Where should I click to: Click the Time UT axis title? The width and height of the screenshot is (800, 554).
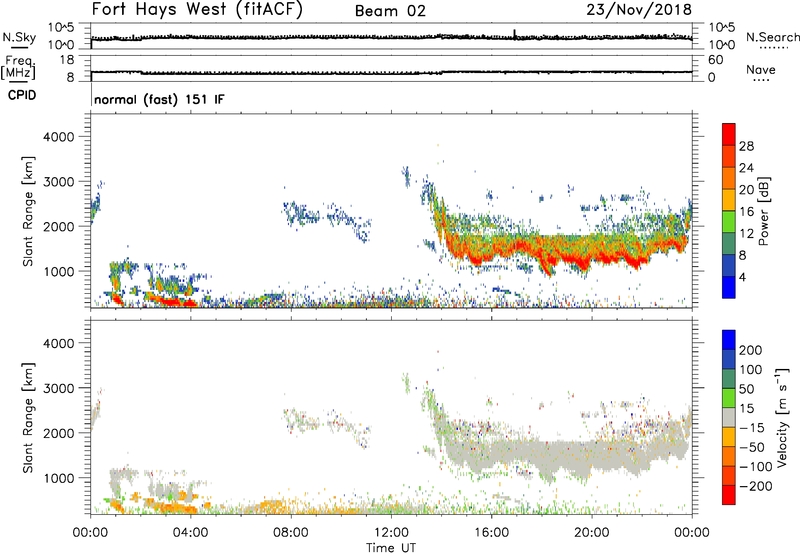pyautogui.click(x=391, y=548)
